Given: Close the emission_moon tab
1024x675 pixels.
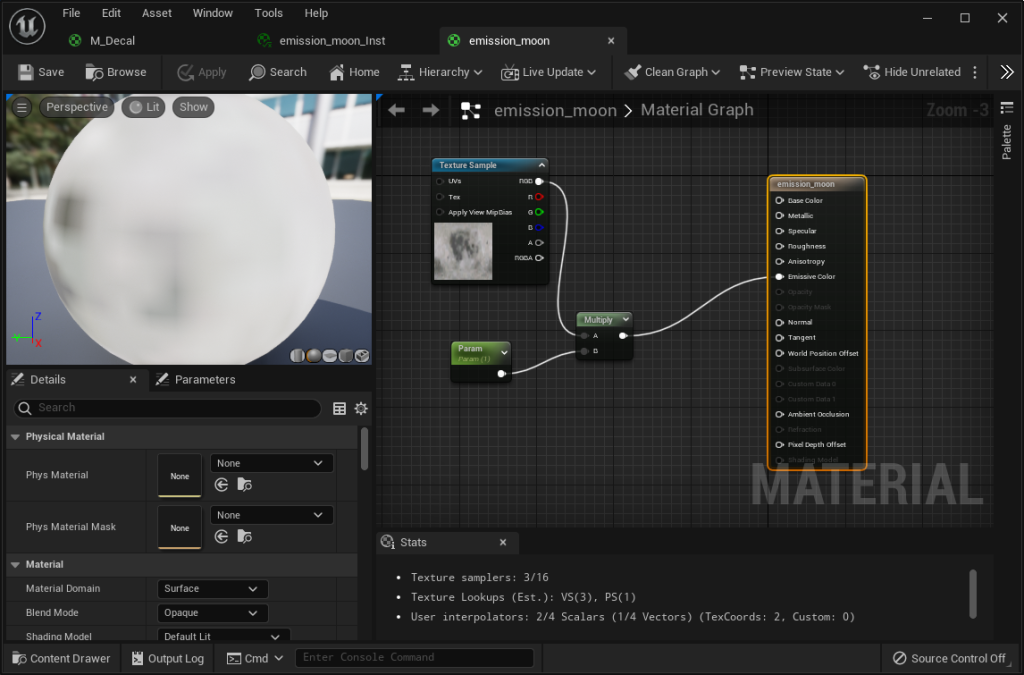Looking at the screenshot, I should 611,40.
